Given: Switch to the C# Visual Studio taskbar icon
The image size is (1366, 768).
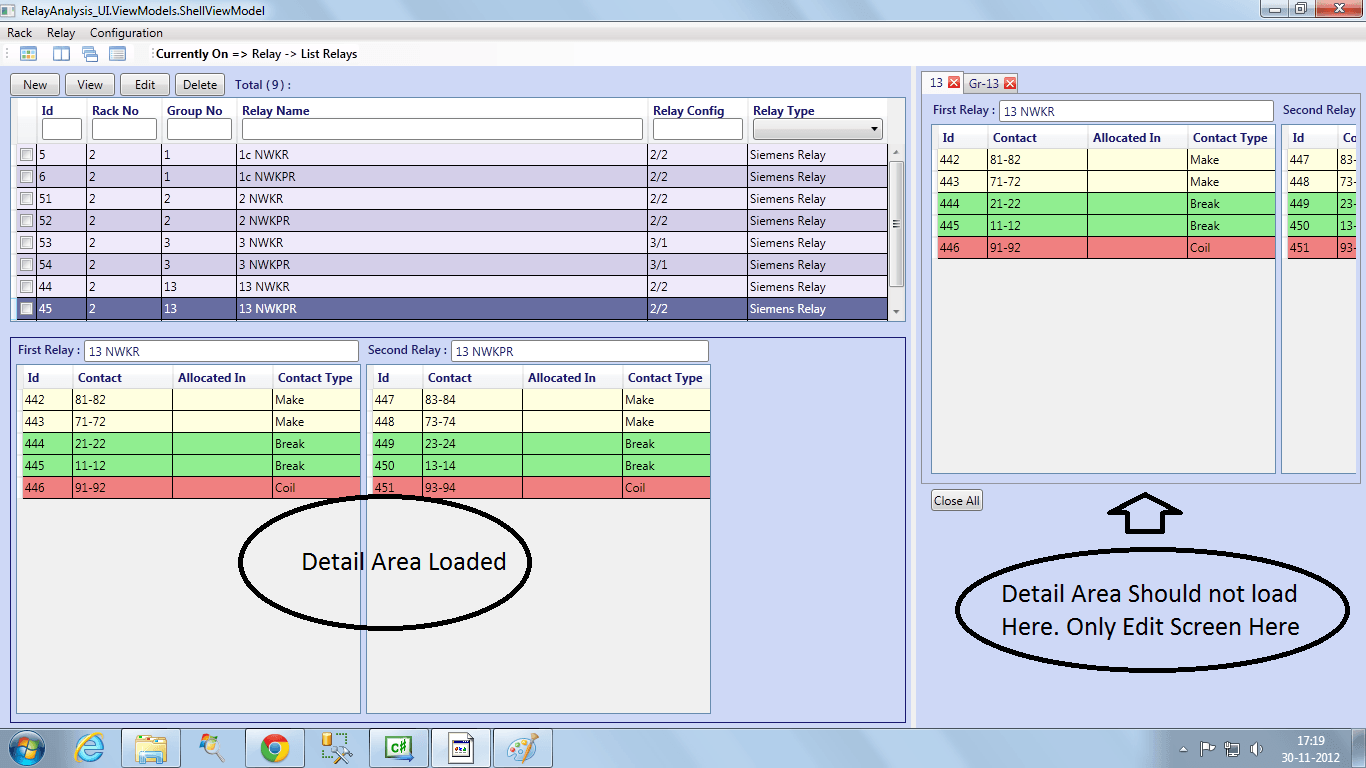Looking at the screenshot, I should 399,748.
